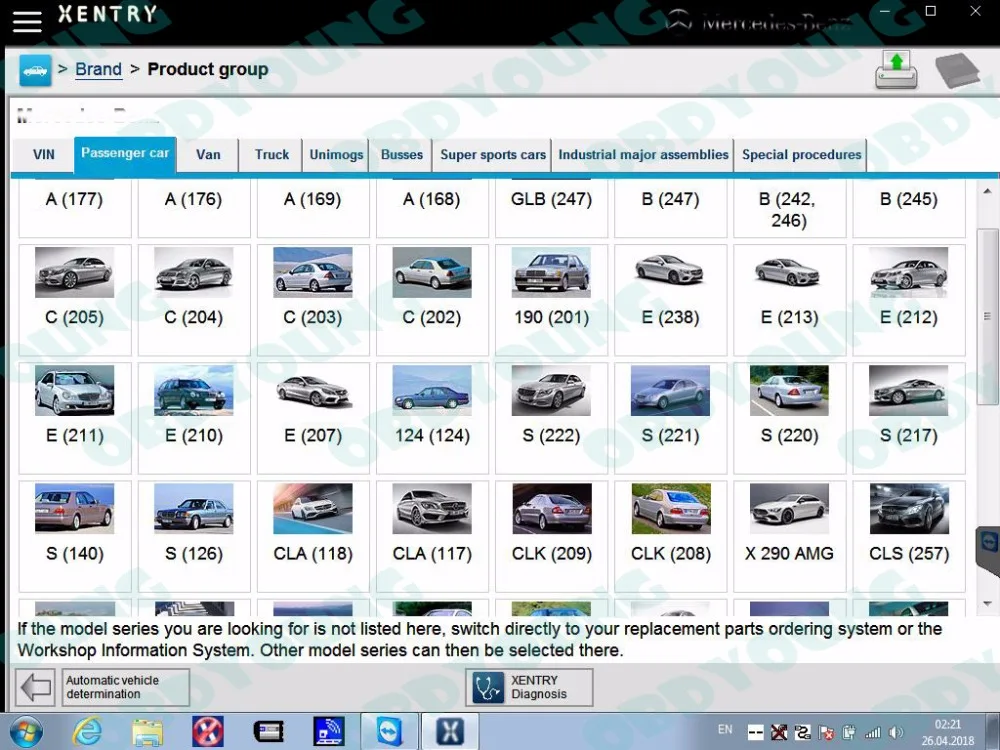
Task: Open the S (140) model tile
Action: pyautogui.click(x=75, y=536)
